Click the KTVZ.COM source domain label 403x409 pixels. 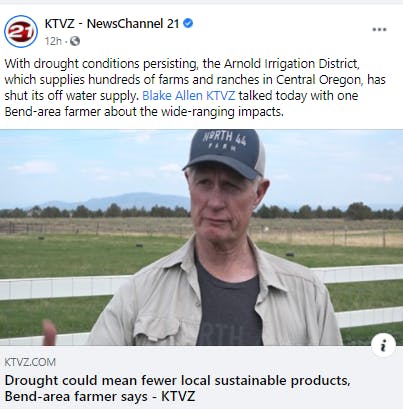[30, 362]
